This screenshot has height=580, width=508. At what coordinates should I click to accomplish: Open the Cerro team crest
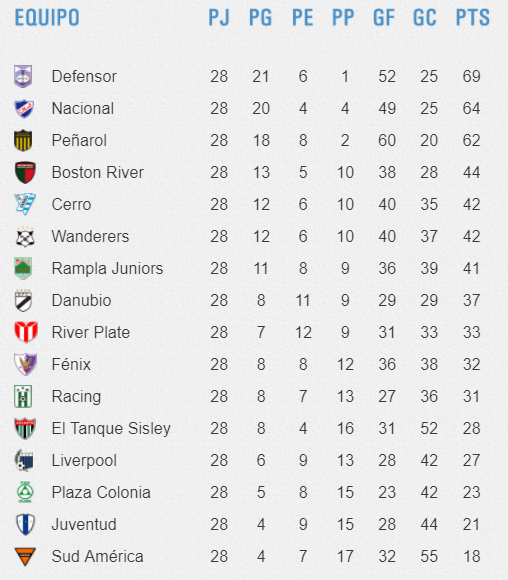[x=25, y=204]
